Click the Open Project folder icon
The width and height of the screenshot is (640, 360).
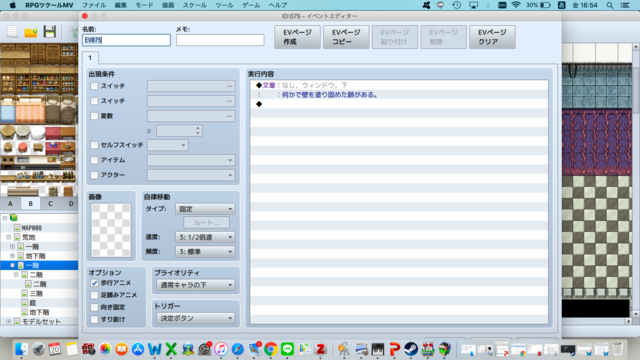pos(31,32)
